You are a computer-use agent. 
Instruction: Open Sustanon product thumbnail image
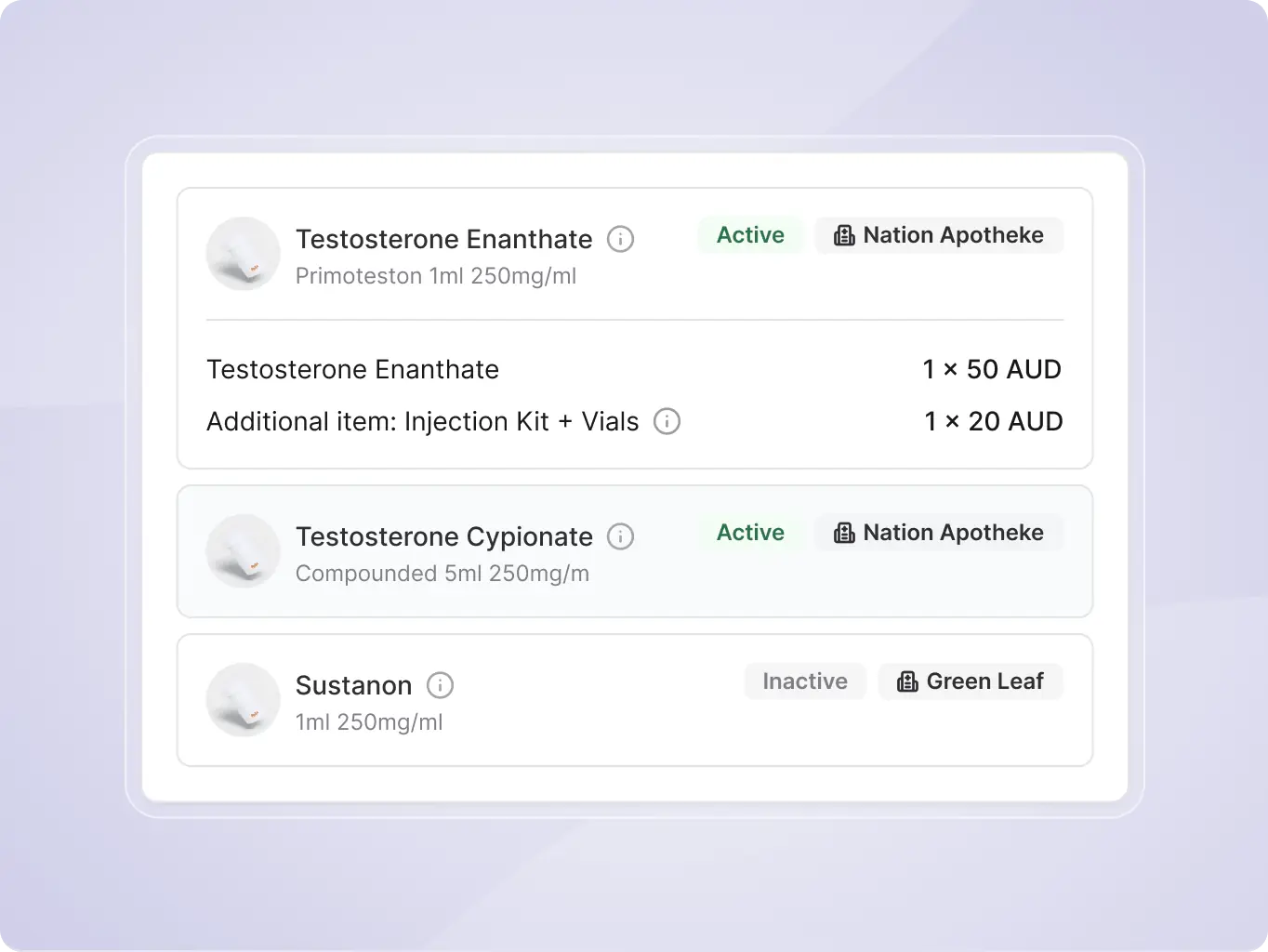[x=244, y=701]
